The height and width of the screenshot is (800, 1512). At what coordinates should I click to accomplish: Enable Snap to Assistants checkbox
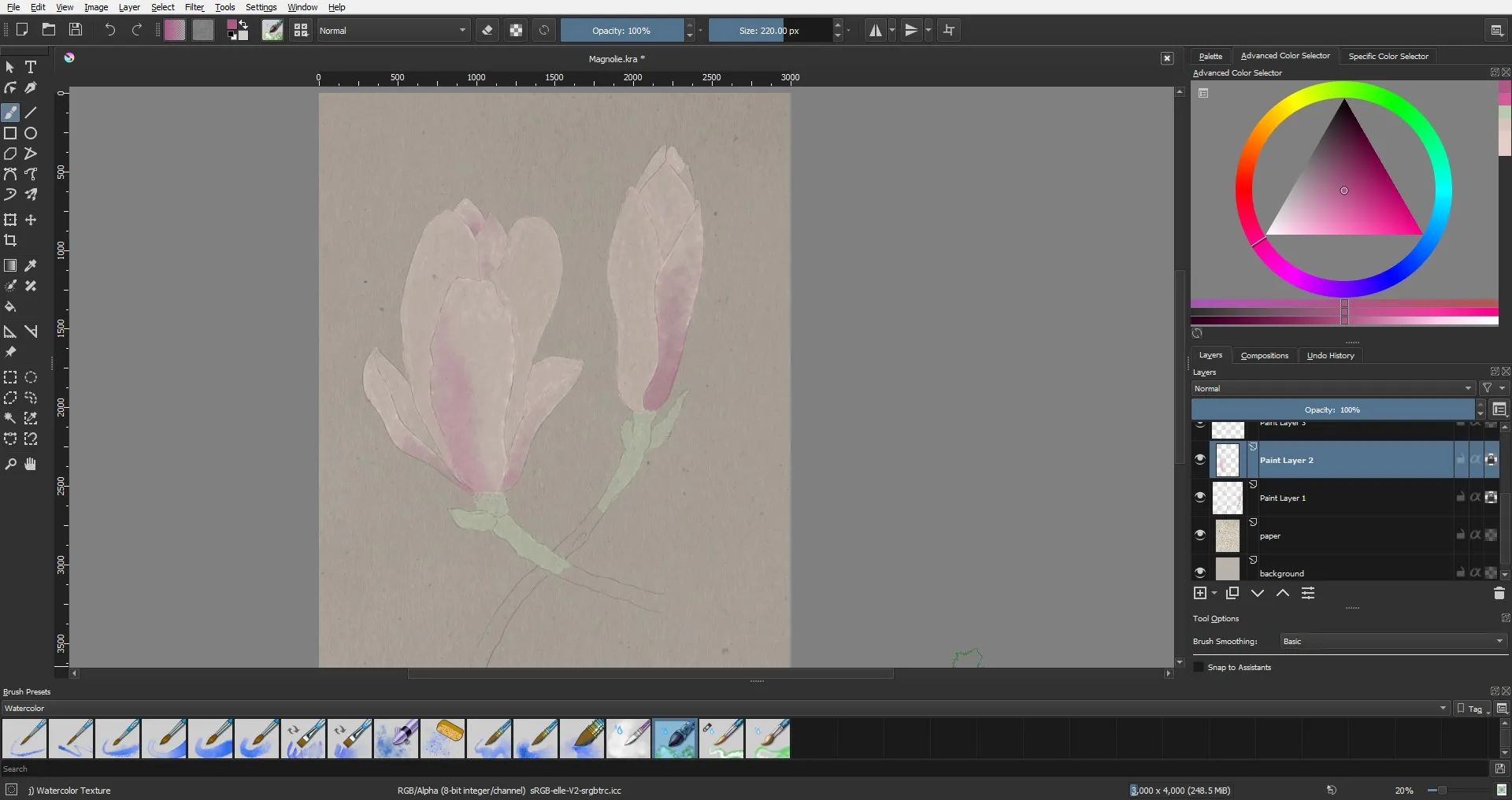click(x=1199, y=668)
